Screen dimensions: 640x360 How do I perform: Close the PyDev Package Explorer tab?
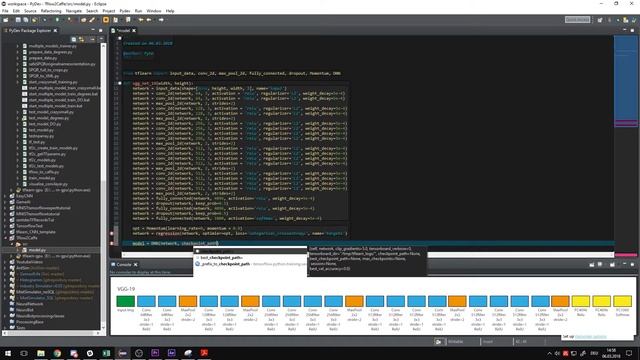[56, 31]
